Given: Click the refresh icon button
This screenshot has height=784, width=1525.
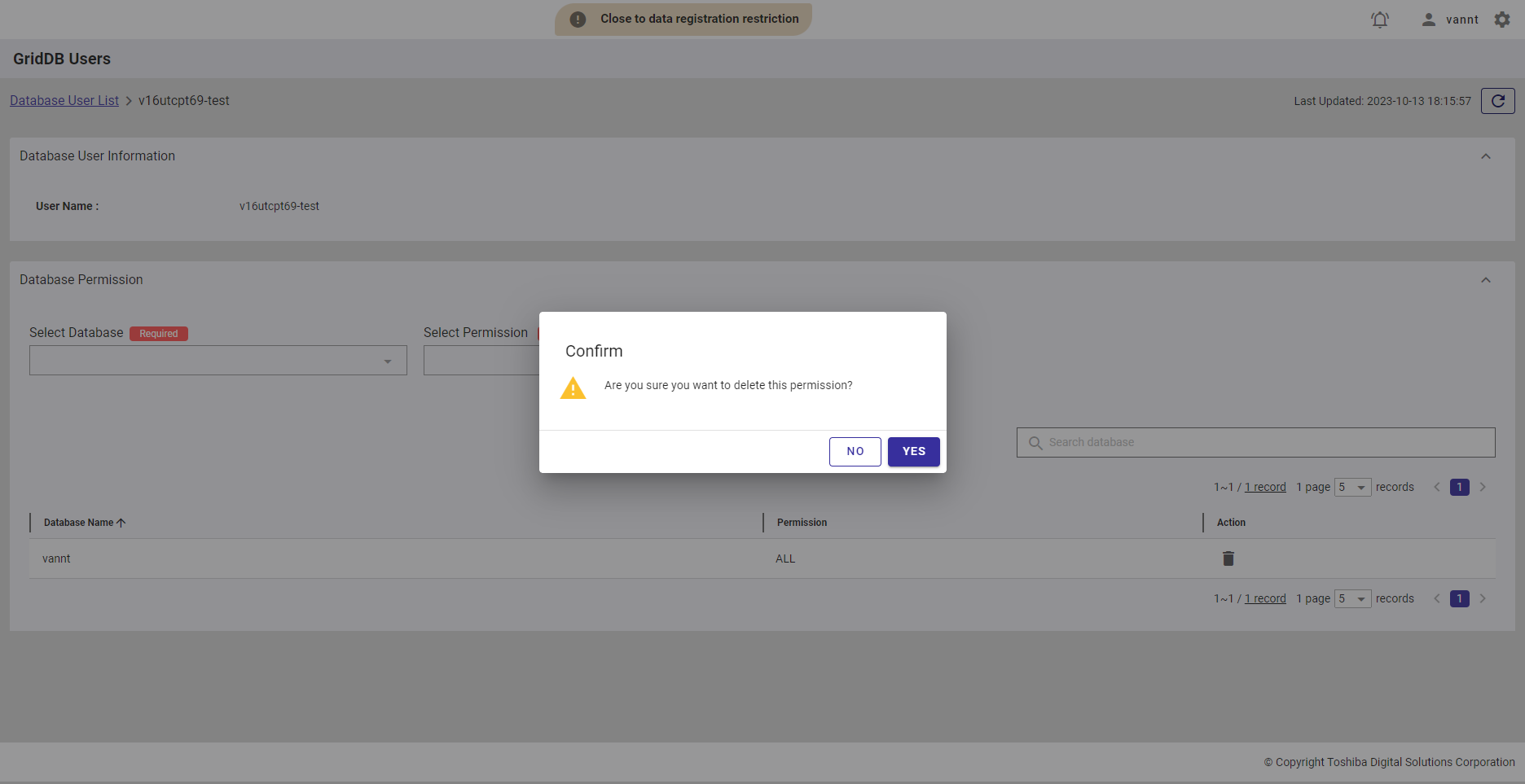Looking at the screenshot, I should (1497, 101).
